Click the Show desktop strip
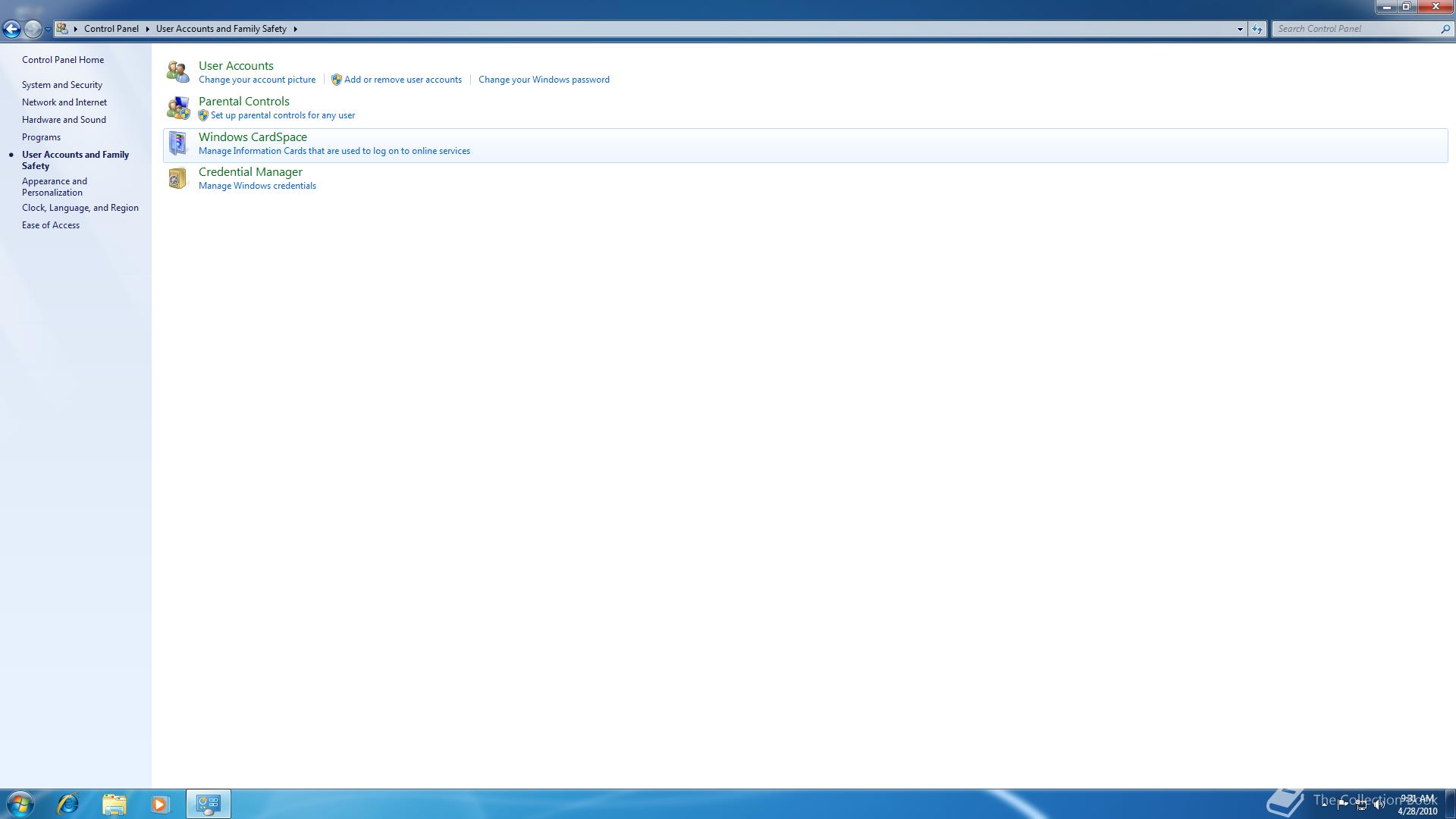 point(1451,804)
